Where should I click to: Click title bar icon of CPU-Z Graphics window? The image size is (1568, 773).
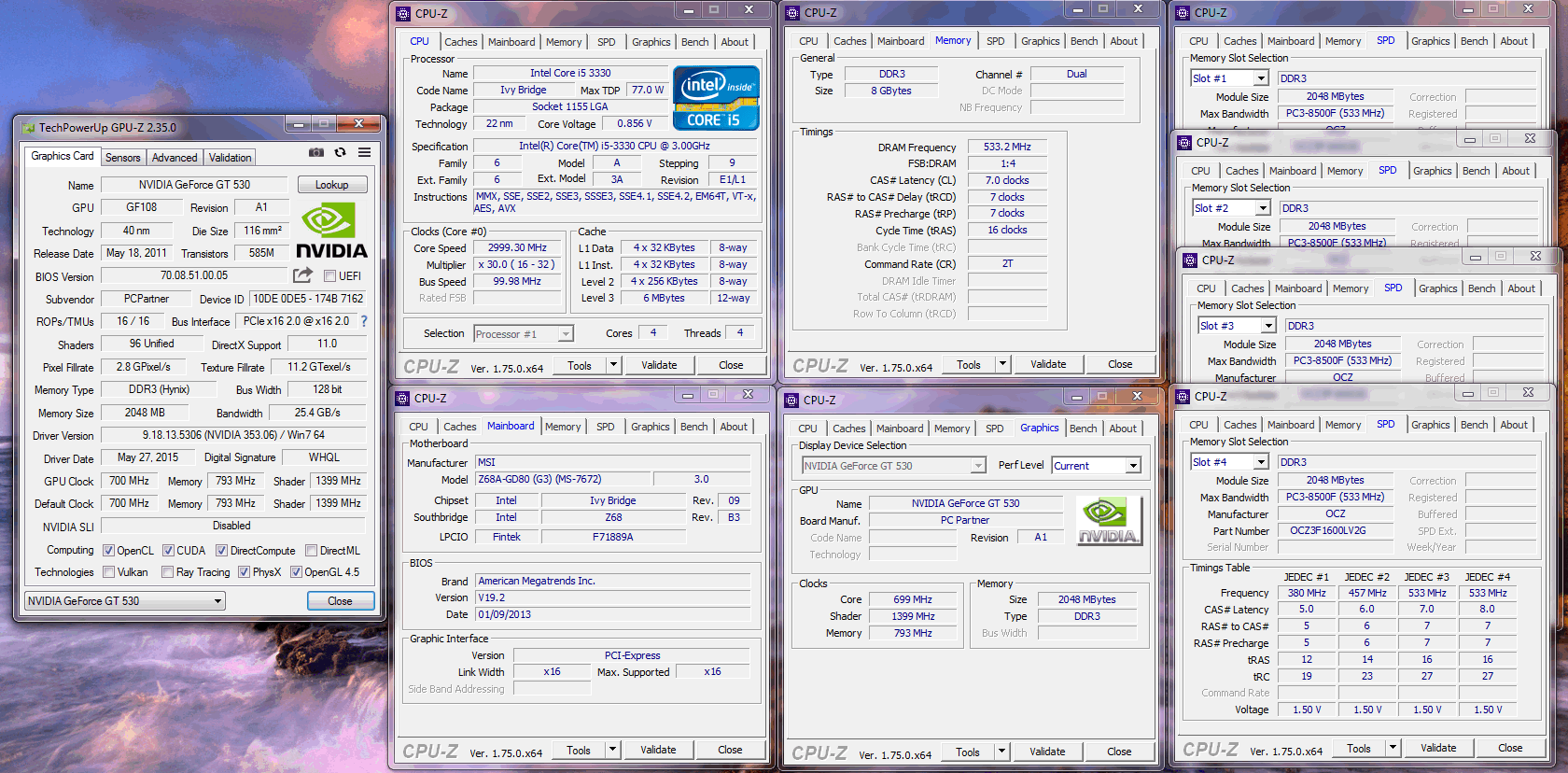tap(792, 401)
